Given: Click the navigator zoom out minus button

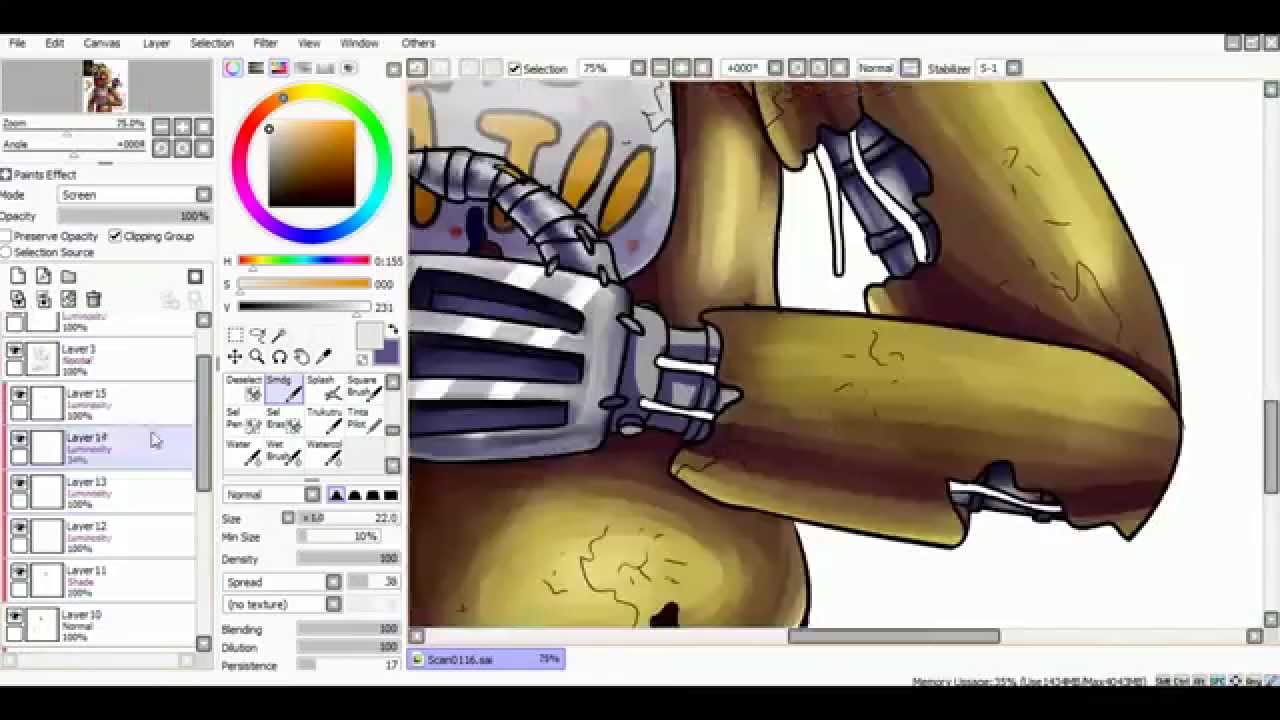Looking at the screenshot, I should coord(161,127).
